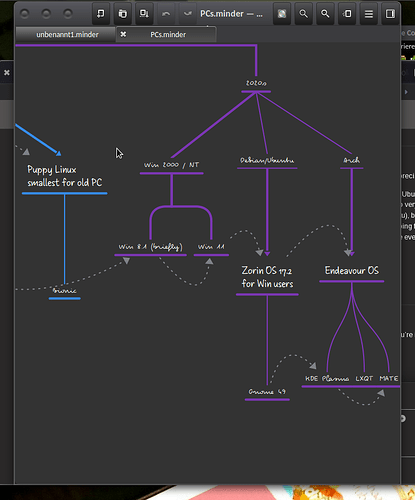Redo the action with the redo arrow
Image resolution: width=415 pixels, height=500 pixels.
click(188, 14)
